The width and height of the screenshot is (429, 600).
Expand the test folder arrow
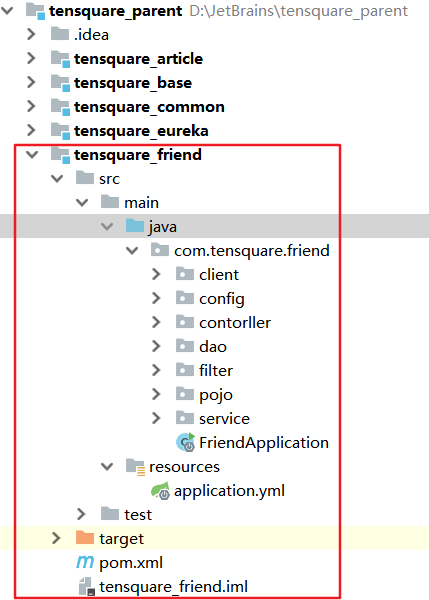tap(81, 514)
